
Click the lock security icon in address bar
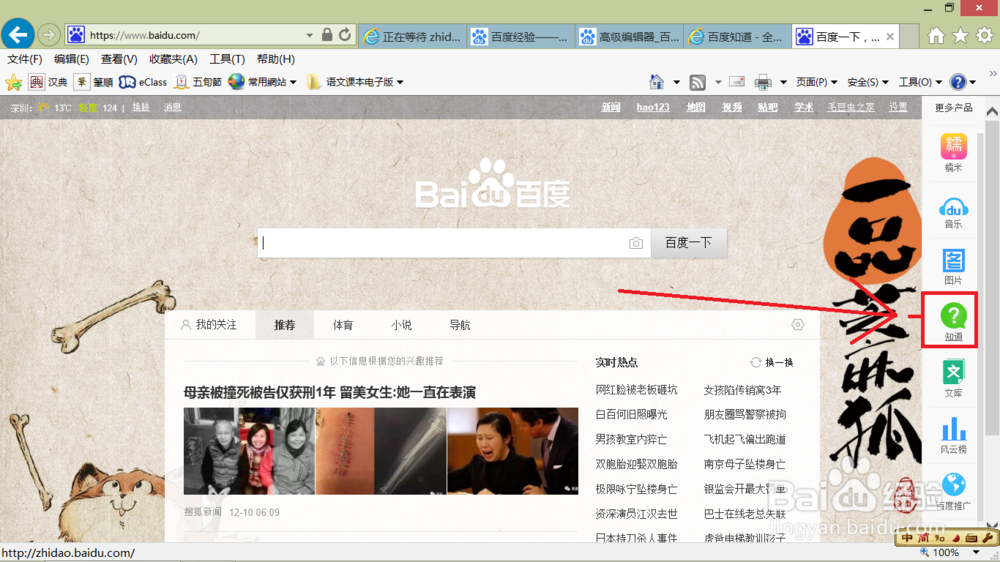pos(327,34)
